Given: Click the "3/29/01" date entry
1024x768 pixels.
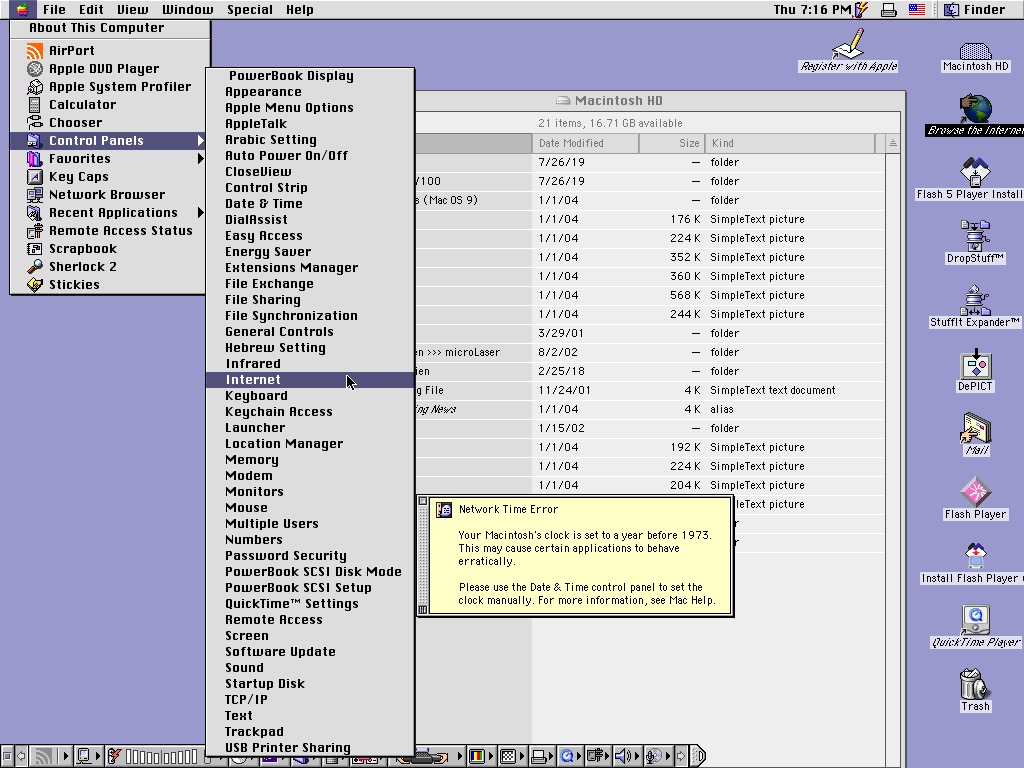Looking at the screenshot, I should click(561, 333).
